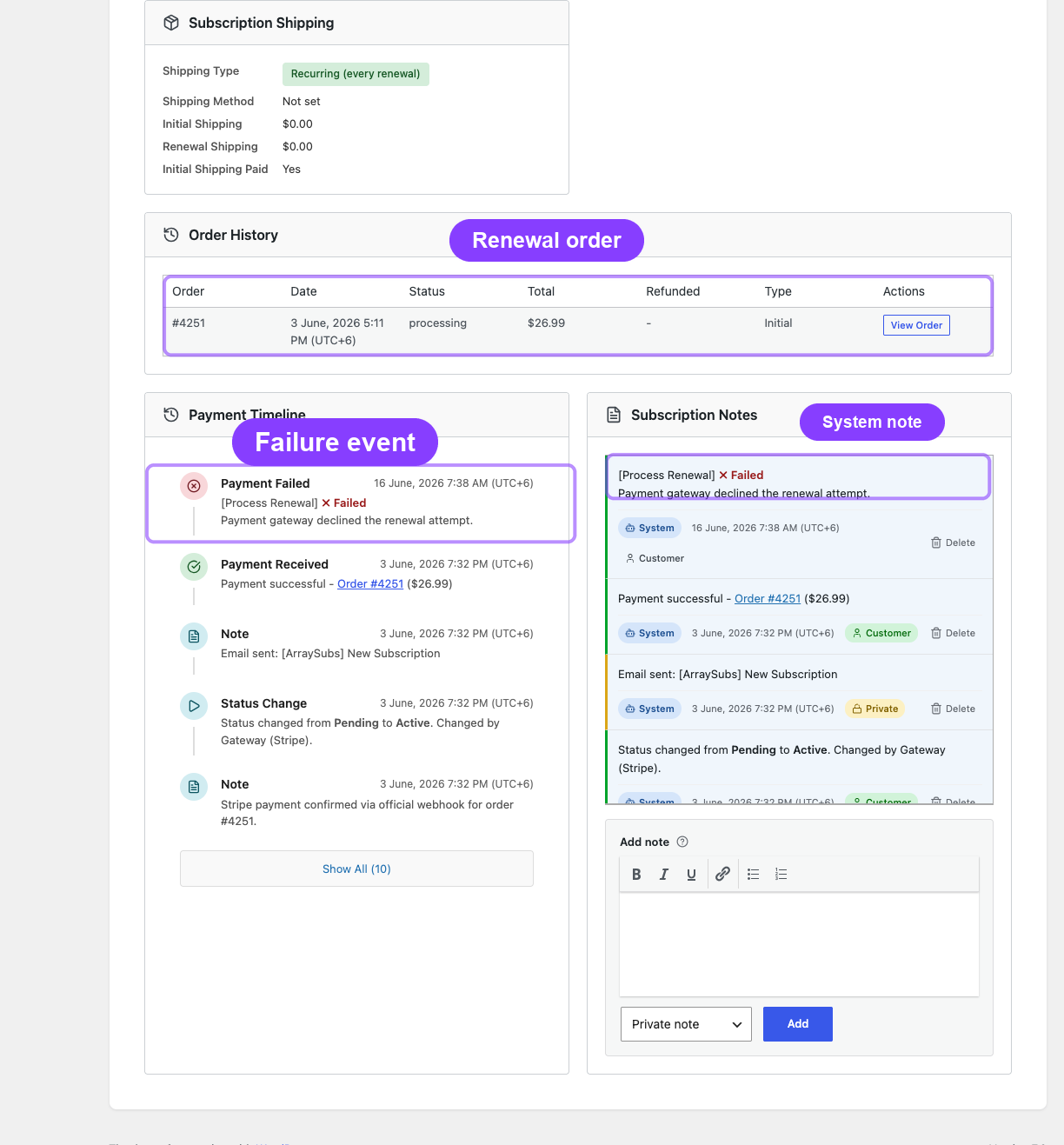Click the Shipping Method 'Not set' value
The width and height of the screenshot is (1064, 1145).
301,102
